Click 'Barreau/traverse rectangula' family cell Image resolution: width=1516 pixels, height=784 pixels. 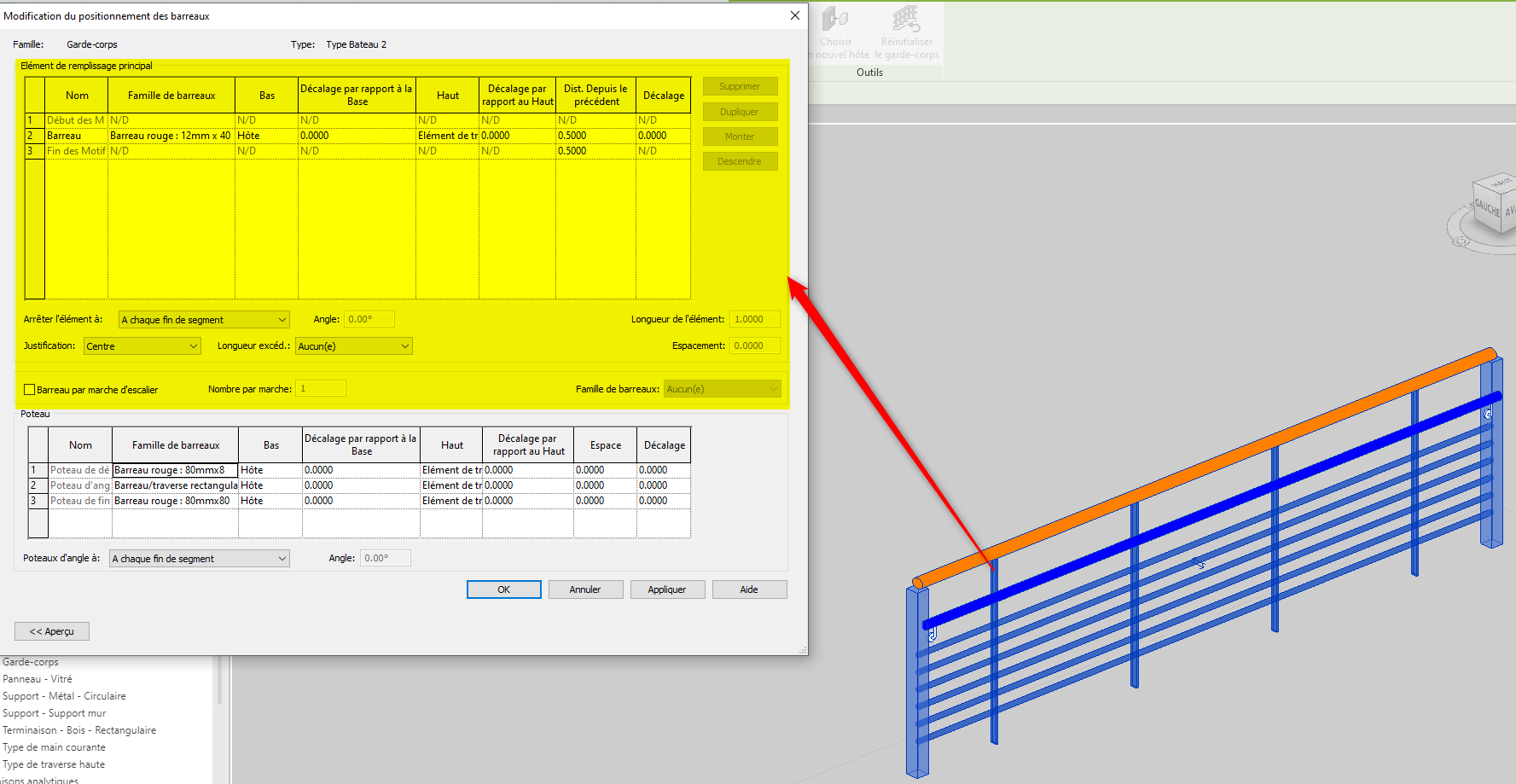[x=176, y=485]
